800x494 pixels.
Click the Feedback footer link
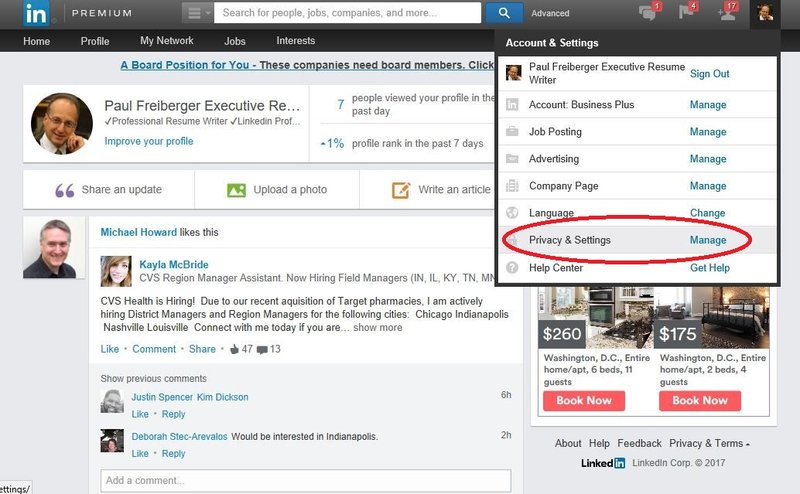point(639,443)
